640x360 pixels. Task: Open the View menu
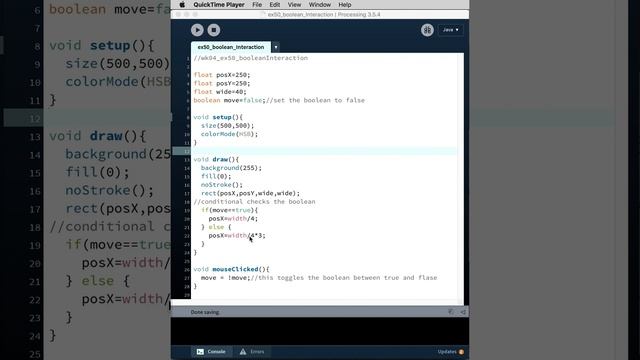coord(294,4)
